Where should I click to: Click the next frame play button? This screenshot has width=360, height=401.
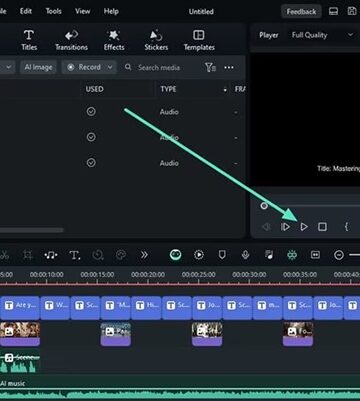(285, 227)
